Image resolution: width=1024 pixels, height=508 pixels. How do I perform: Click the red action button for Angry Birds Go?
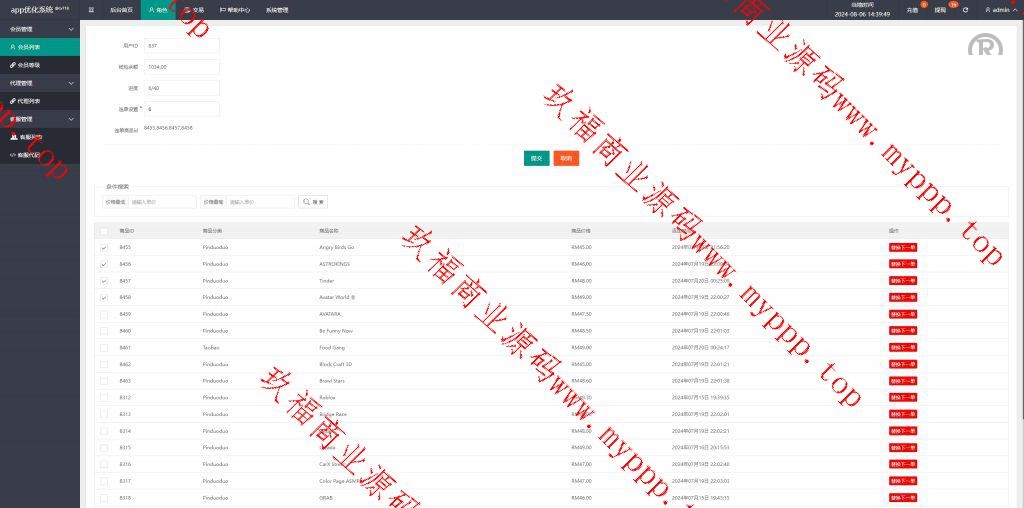tap(902, 247)
